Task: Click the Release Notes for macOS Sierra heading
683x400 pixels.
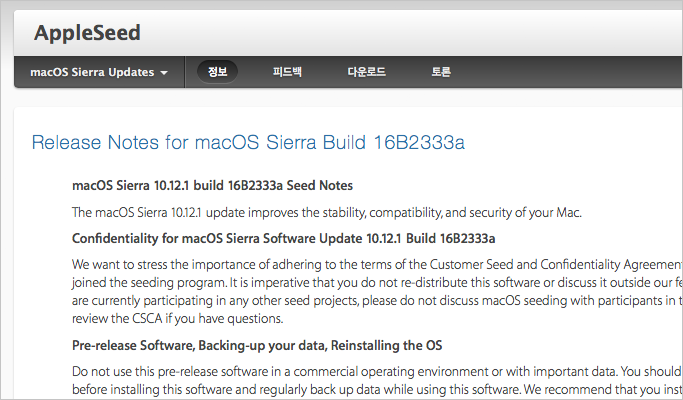Action: tap(248, 142)
